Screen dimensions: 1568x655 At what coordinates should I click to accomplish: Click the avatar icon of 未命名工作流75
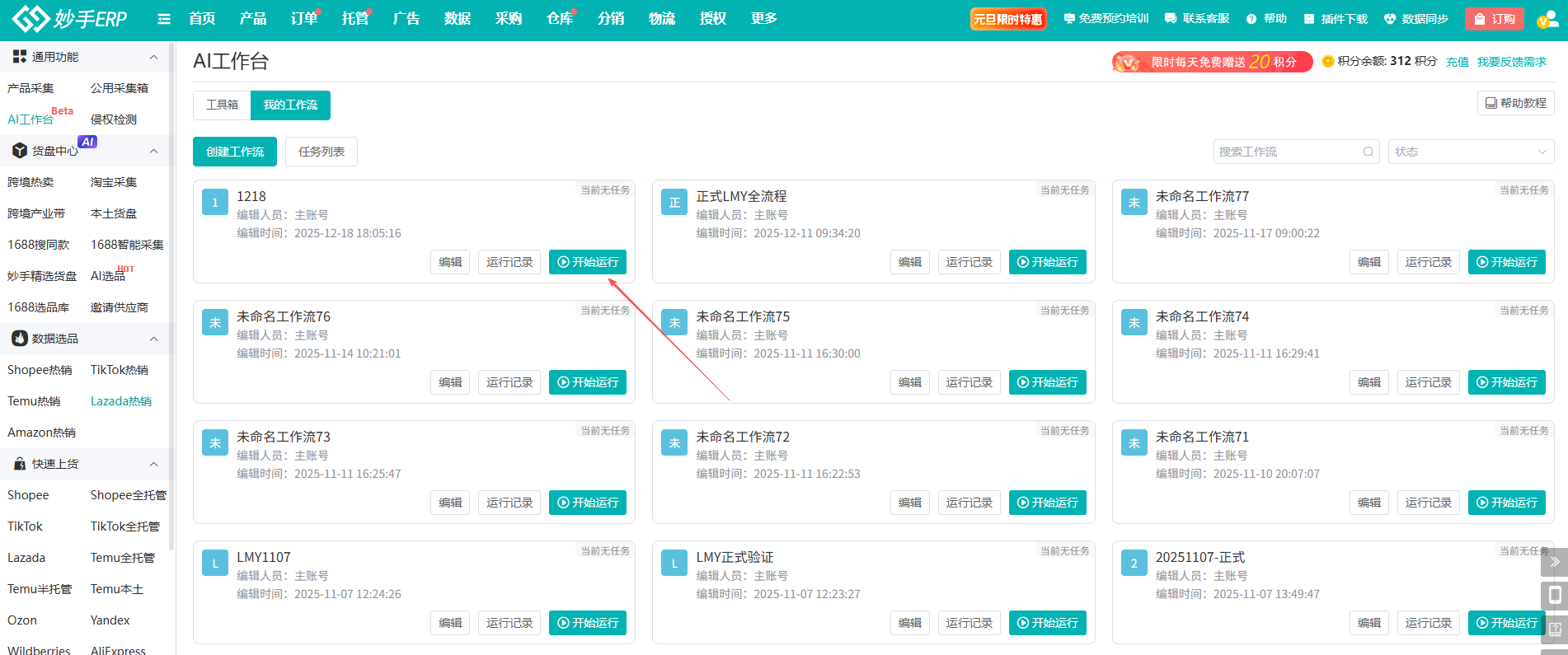[674, 322]
